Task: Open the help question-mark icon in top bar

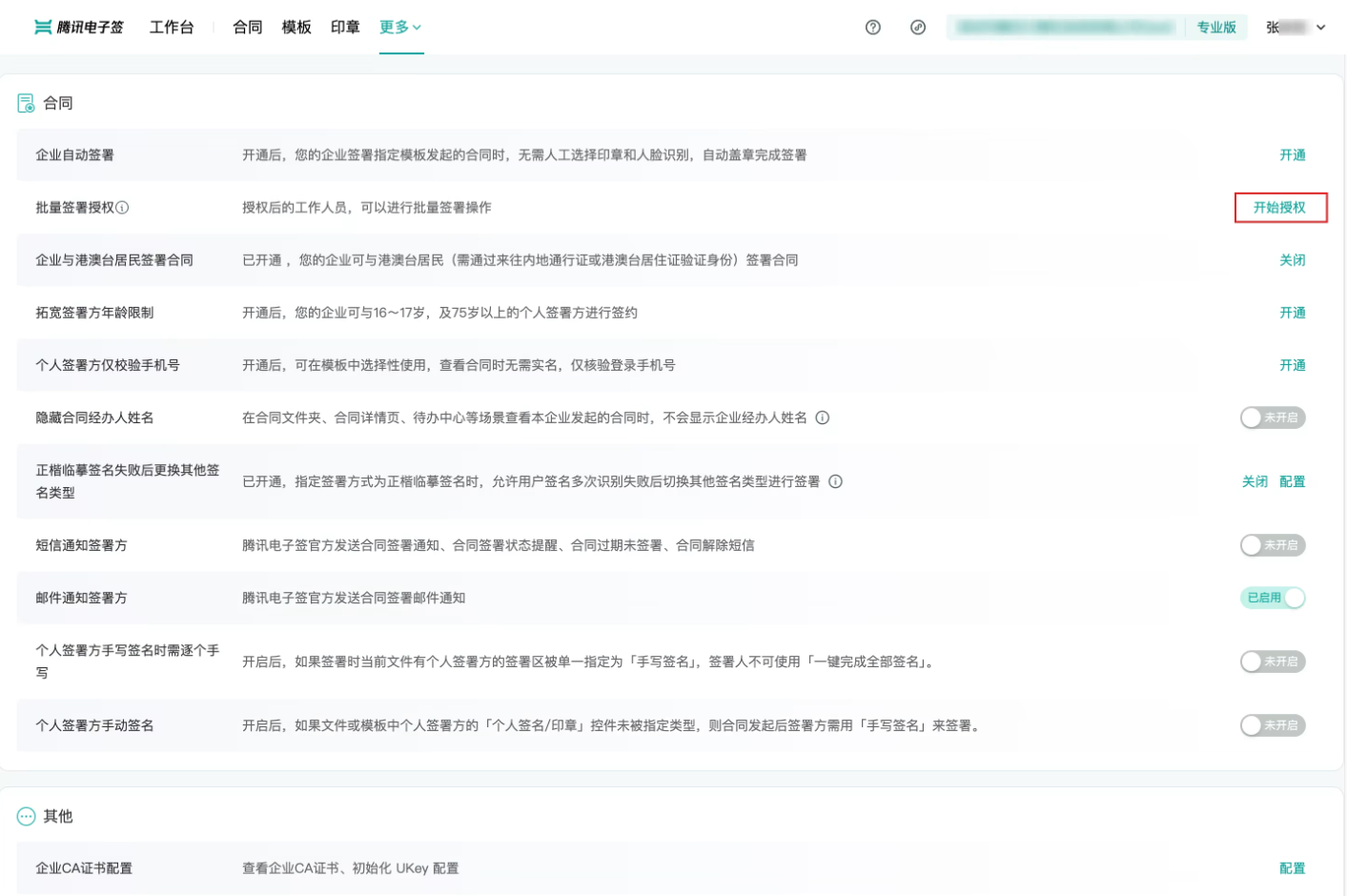Action: pyautogui.click(x=873, y=28)
